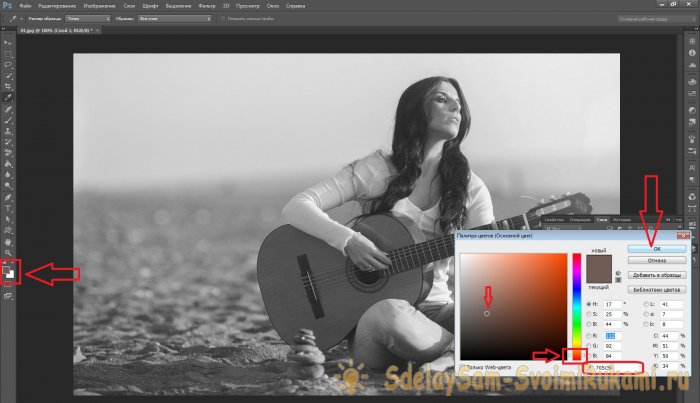Select the B brightness radio button
The width and height of the screenshot is (700, 403).
pyautogui.click(x=589, y=324)
